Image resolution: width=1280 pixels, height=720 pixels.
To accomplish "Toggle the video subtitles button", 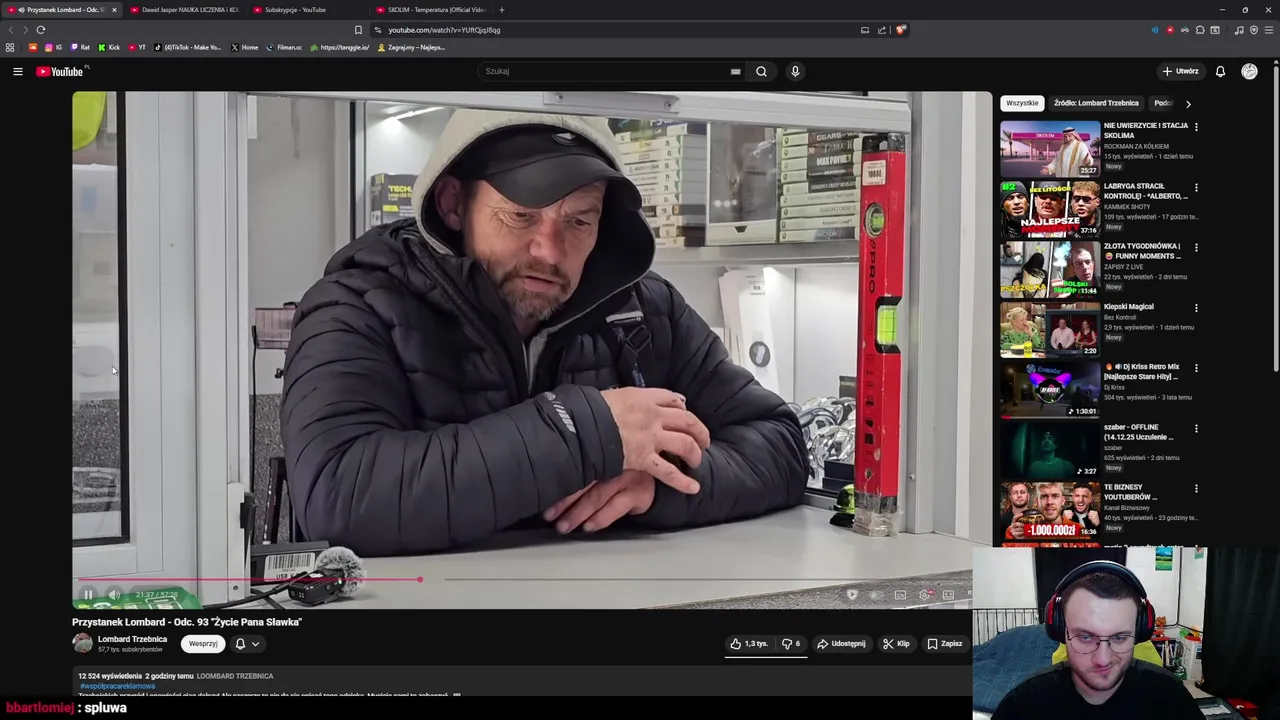I will tap(900, 595).
